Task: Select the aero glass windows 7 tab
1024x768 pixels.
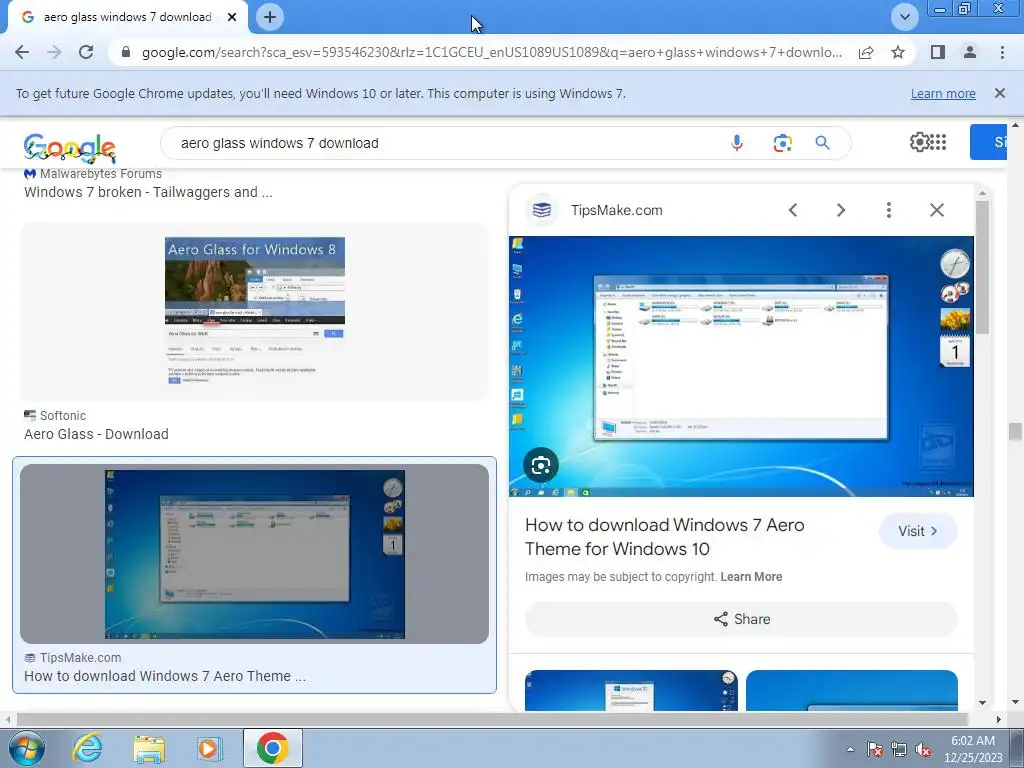Action: (127, 17)
